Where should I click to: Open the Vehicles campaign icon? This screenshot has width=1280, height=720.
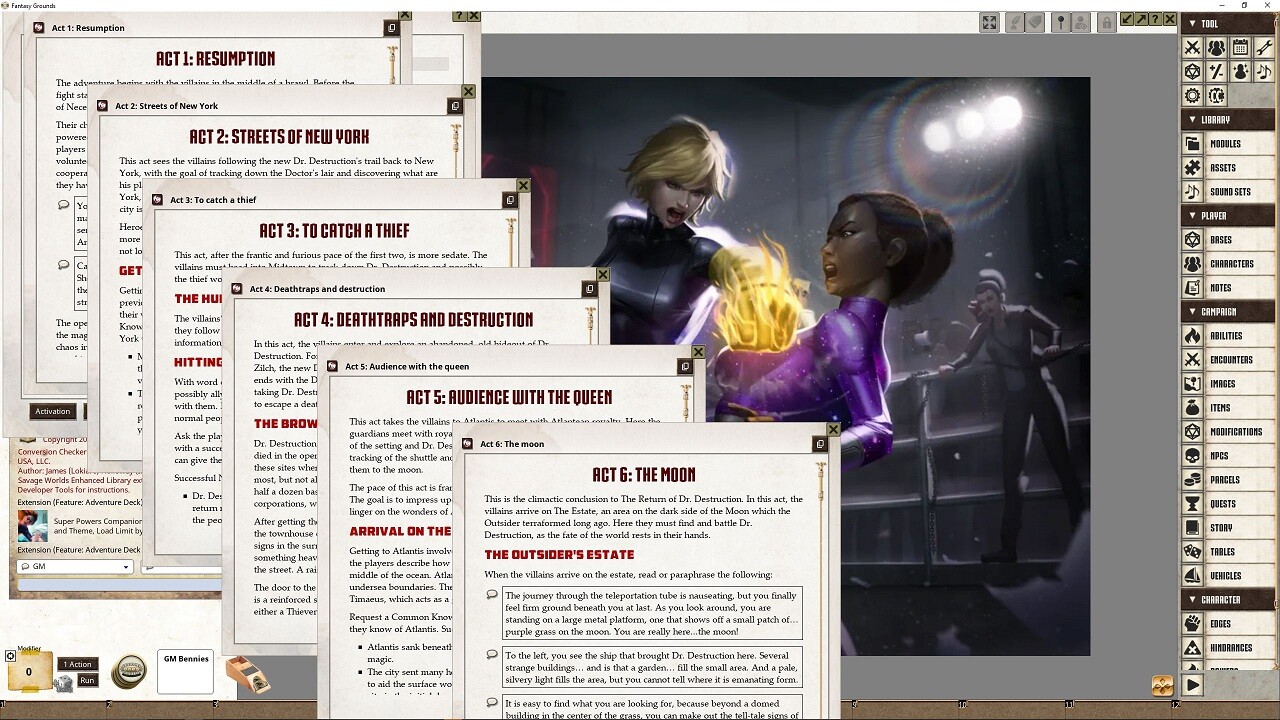(x=1228, y=575)
